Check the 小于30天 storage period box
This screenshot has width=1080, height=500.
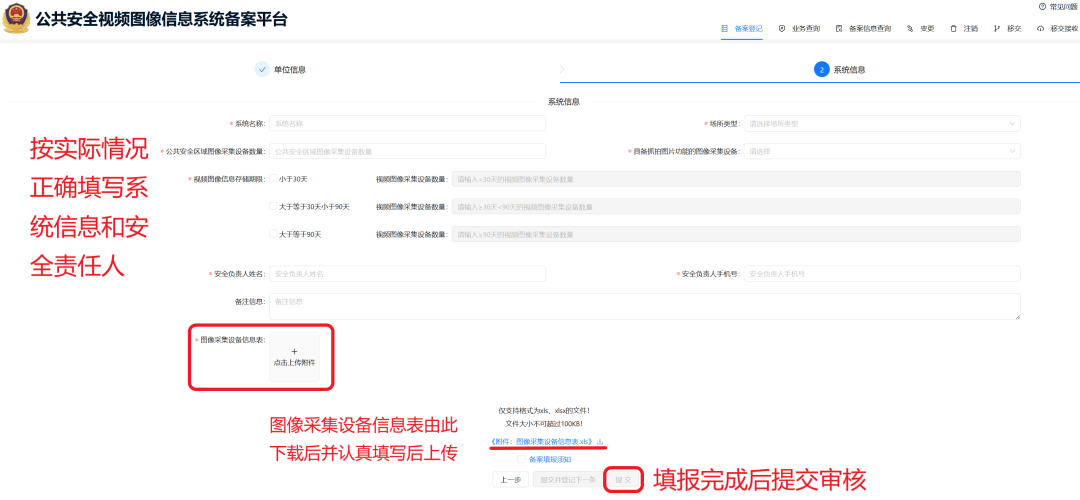point(273,179)
